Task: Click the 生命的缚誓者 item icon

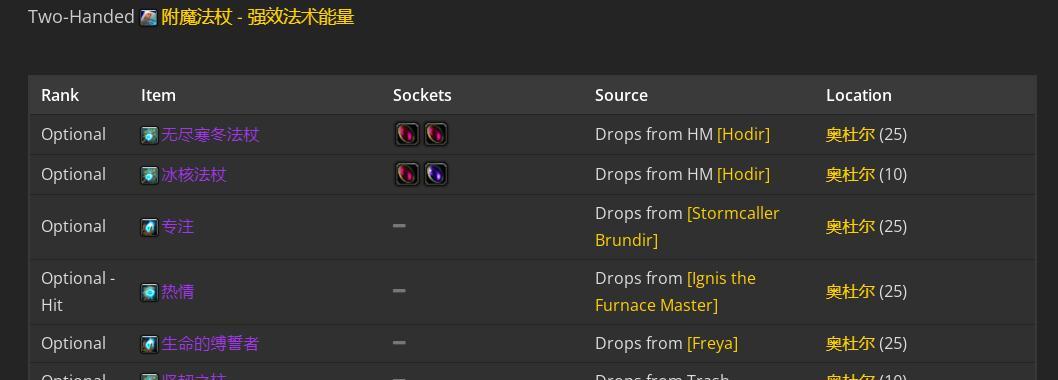Action: tap(149, 344)
